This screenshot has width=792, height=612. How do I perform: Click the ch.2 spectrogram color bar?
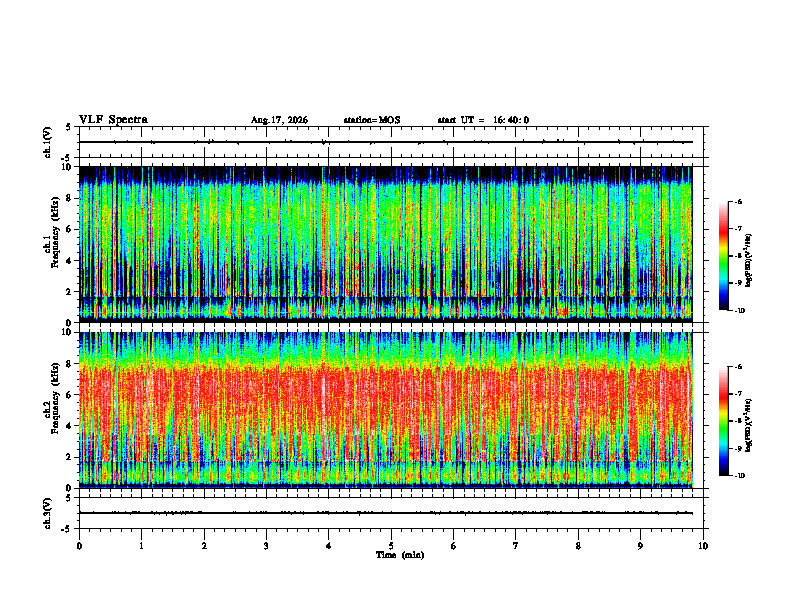[723, 421]
